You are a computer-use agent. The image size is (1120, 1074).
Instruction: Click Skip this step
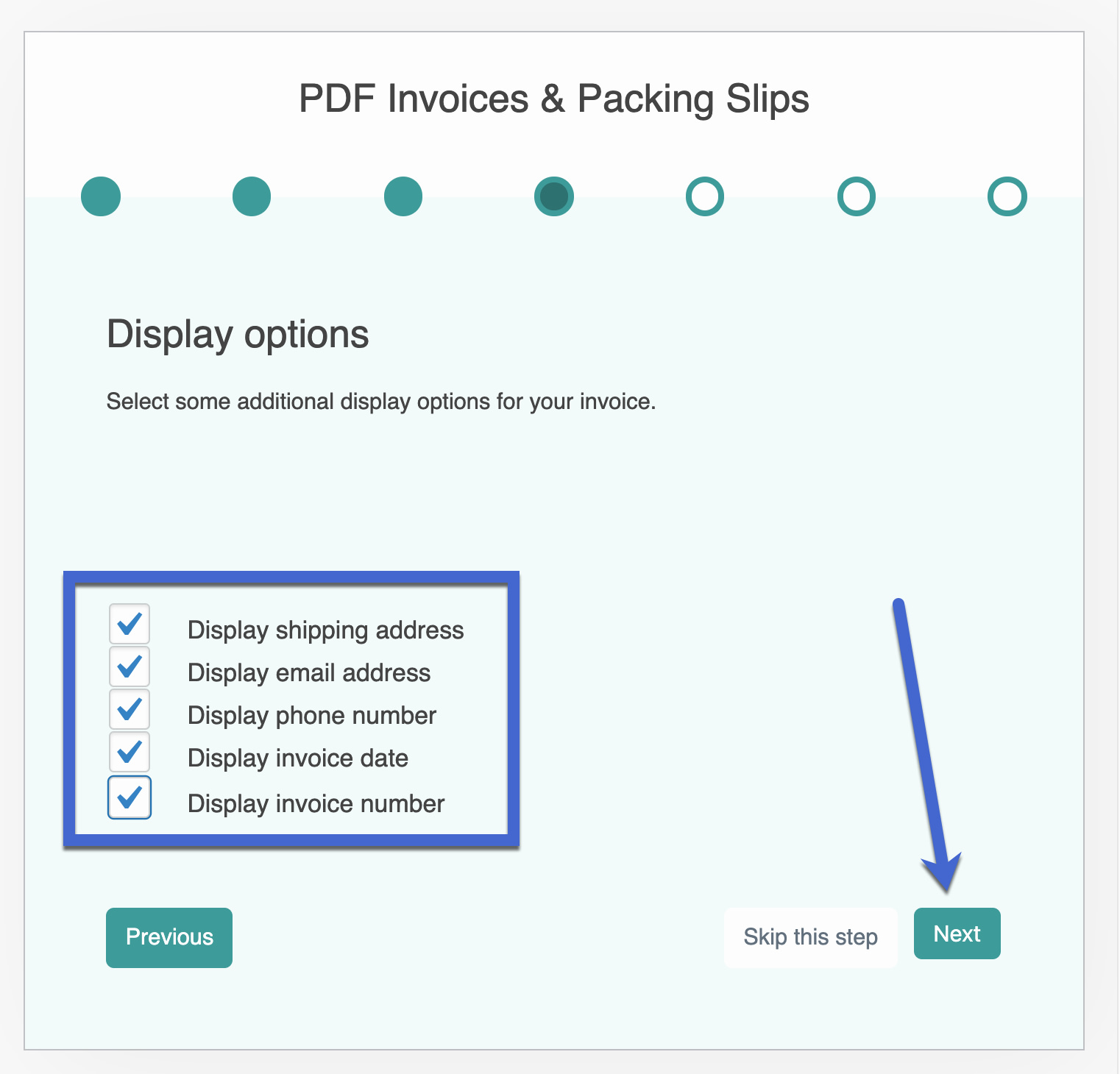coord(810,937)
